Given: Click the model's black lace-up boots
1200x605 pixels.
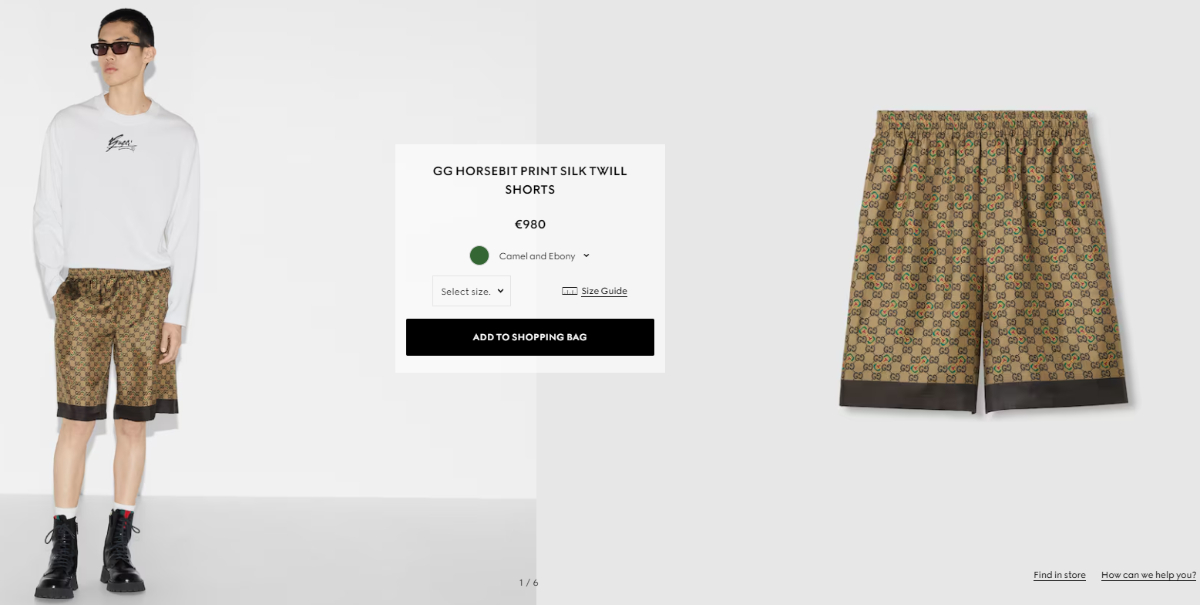Looking at the screenshot, I should click(91, 553).
